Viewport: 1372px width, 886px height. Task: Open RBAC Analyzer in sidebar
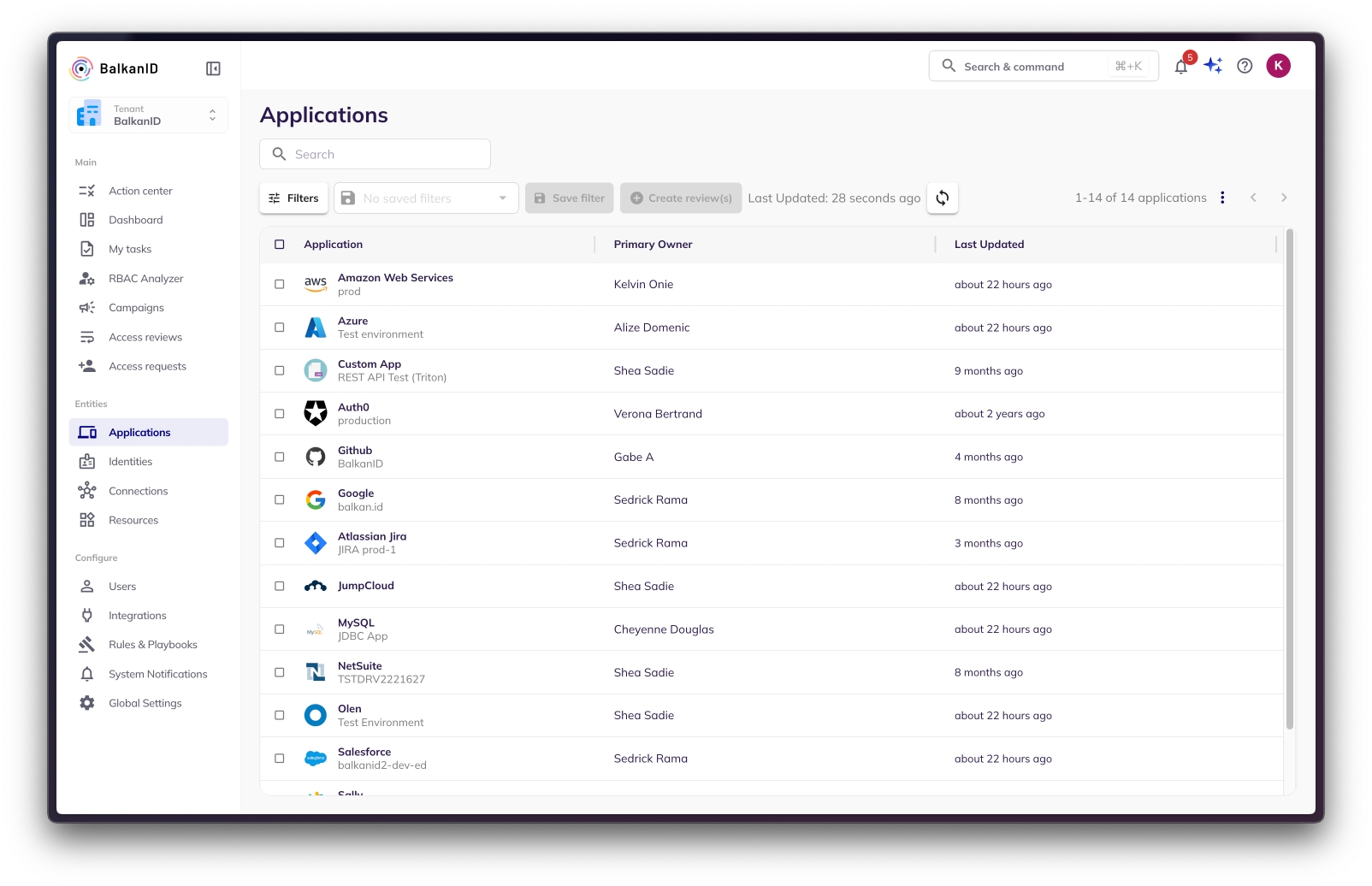coord(148,279)
